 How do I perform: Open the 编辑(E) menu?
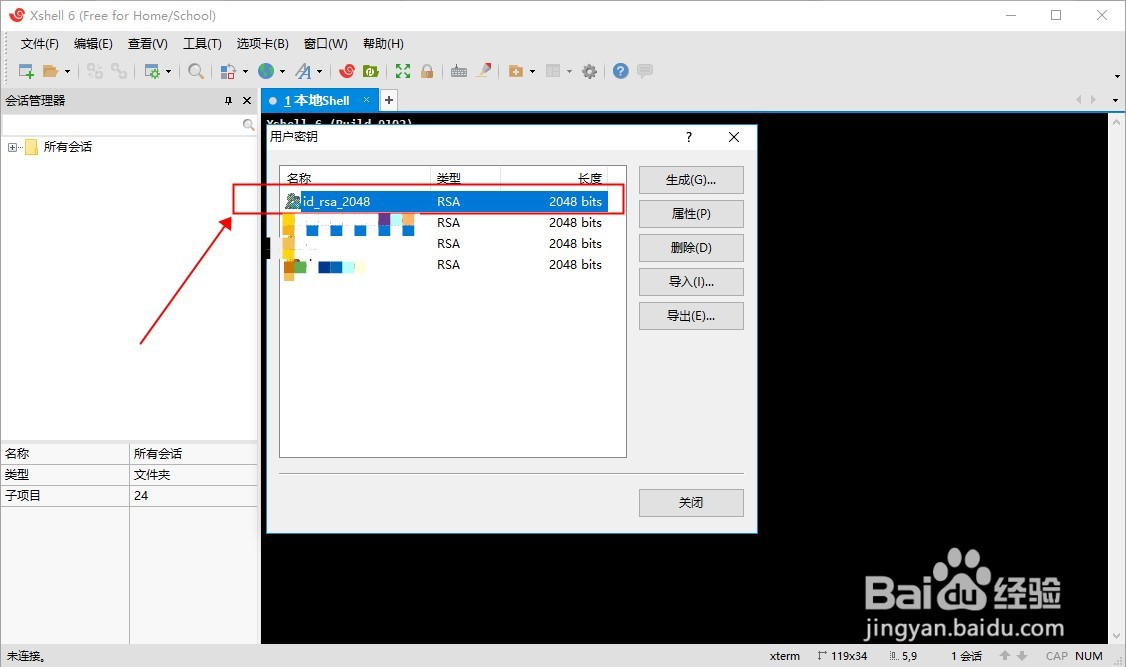(93, 44)
